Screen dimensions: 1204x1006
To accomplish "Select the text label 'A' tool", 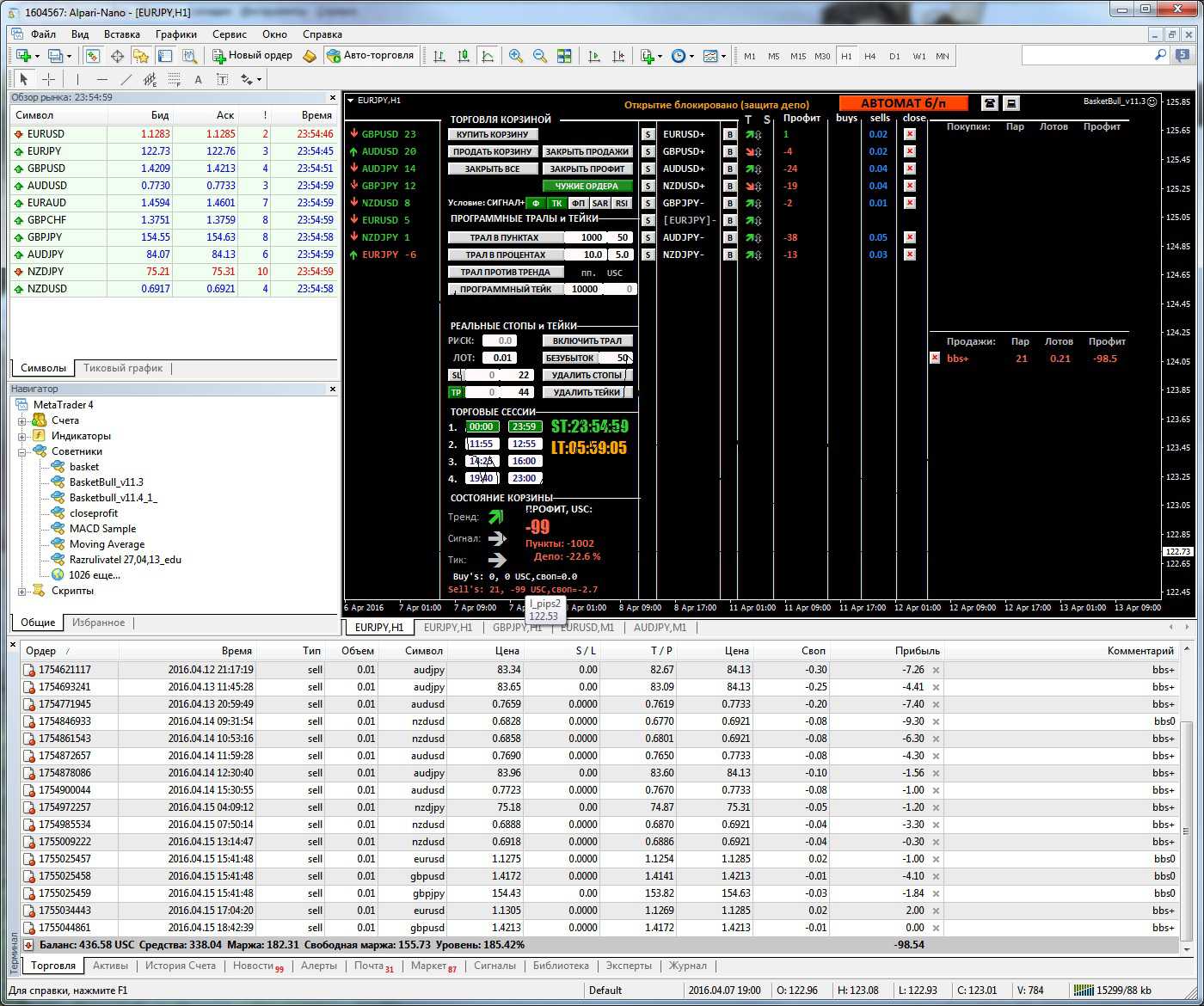I will pyautogui.click(x=198, y=79).
